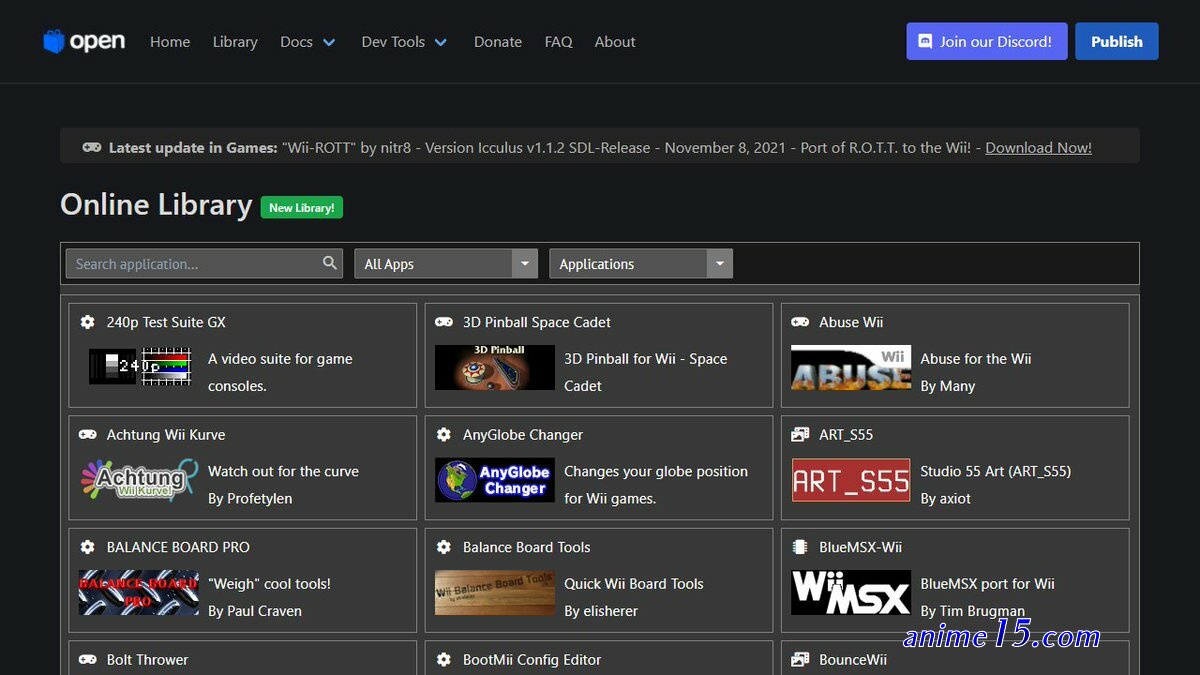
Task: Open the BounceWii title
Action: [853, 660]
